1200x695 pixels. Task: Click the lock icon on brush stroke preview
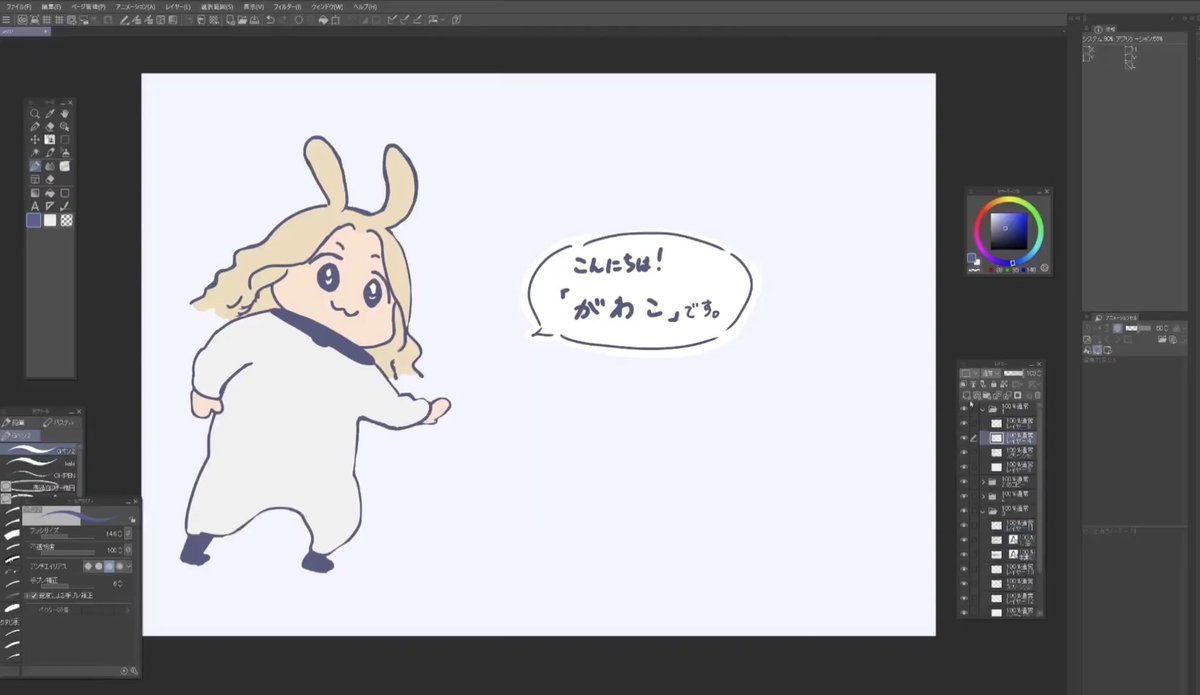pyautogui.click(x=132, y=519)
